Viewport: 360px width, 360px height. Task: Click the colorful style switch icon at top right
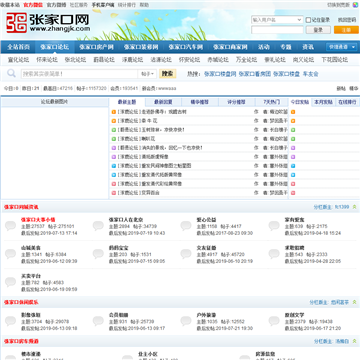click(356, 5)
